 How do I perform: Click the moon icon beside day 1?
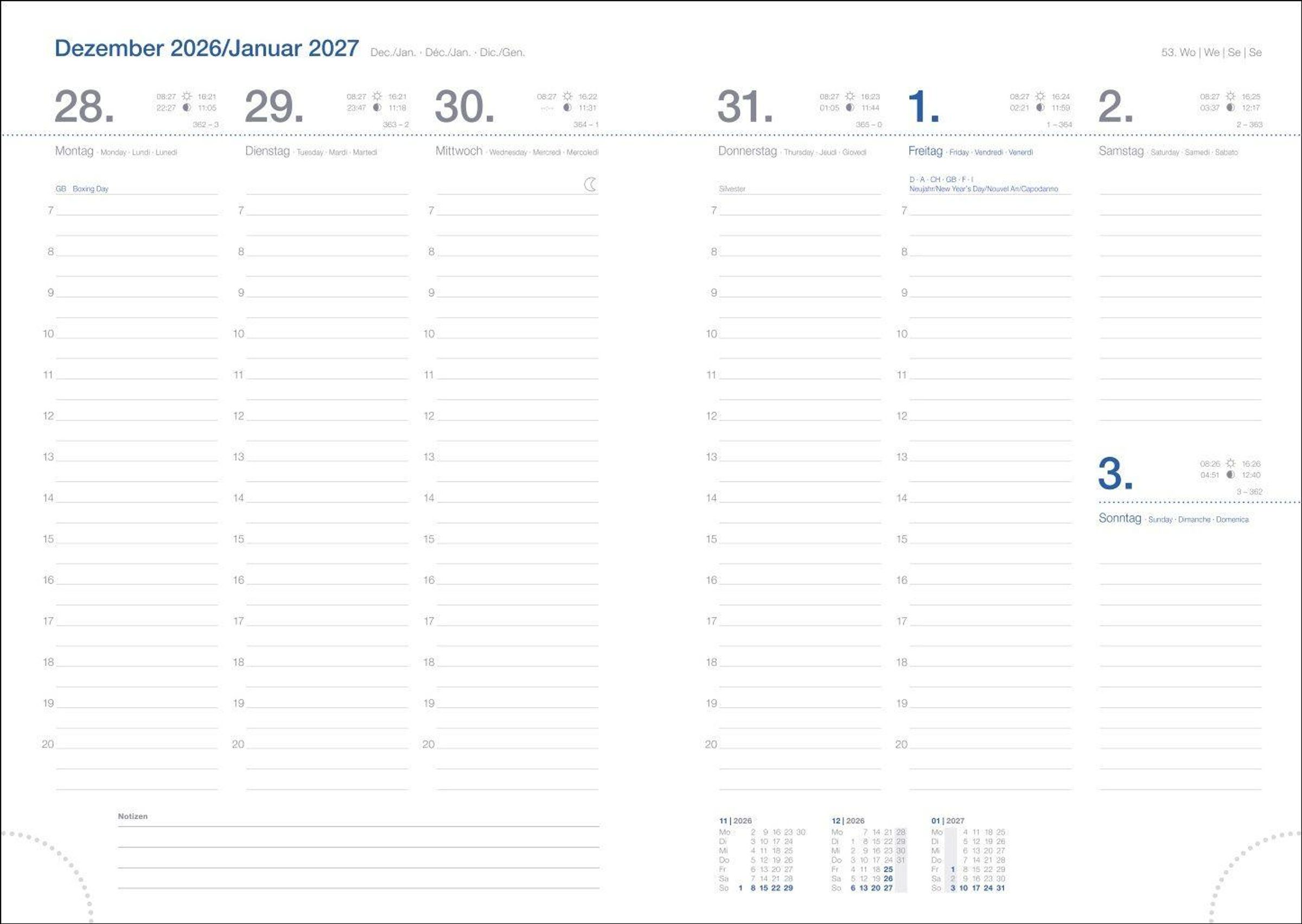1040,107
